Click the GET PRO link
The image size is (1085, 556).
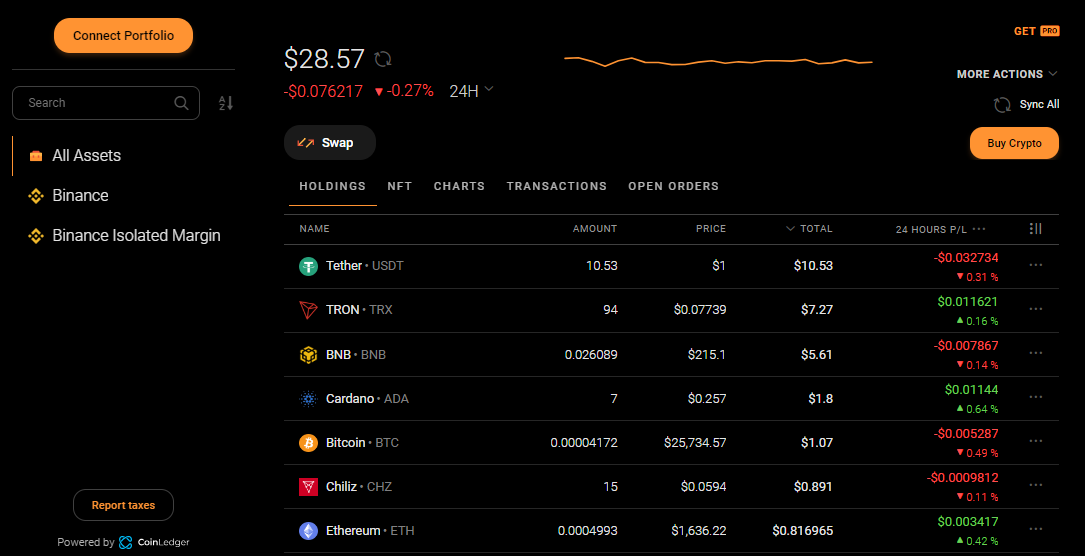coord(1037,31)
